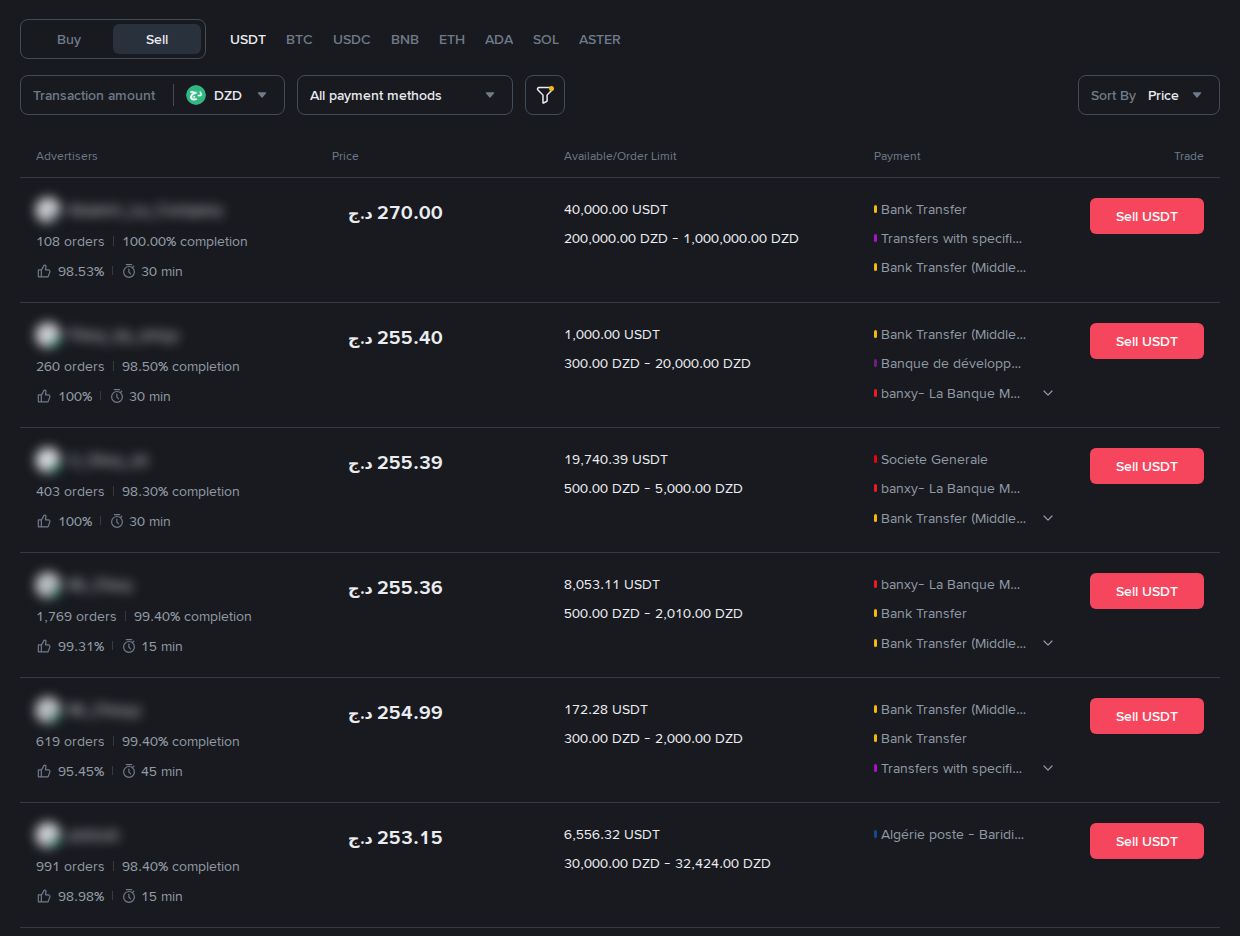Choose the ETH crypto tab

(452, 40)
